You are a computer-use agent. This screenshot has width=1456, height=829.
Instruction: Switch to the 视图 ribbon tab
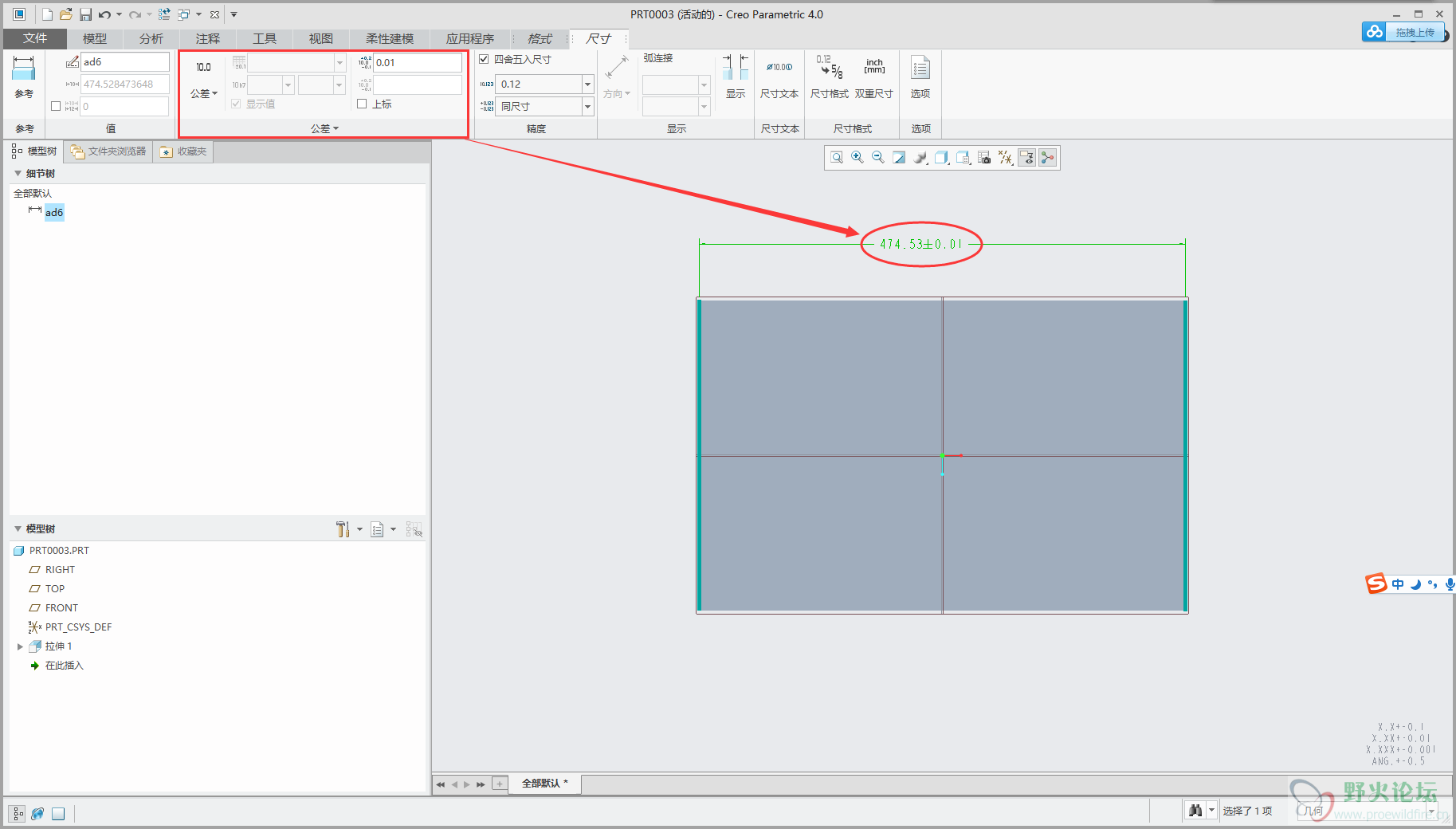pos(321,38)
